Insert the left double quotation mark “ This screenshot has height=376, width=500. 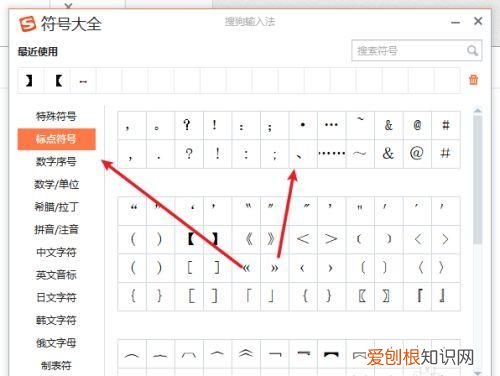pyautogui.click(x=132, y=210)
